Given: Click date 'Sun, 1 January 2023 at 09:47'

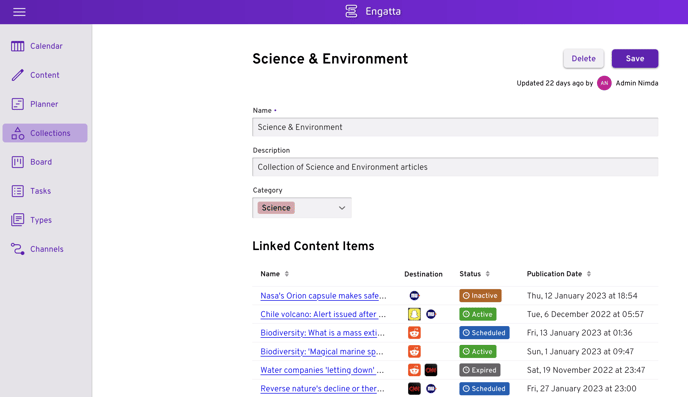Looking at the screenshot, I should pyautogui.click(x=580, y=351).
